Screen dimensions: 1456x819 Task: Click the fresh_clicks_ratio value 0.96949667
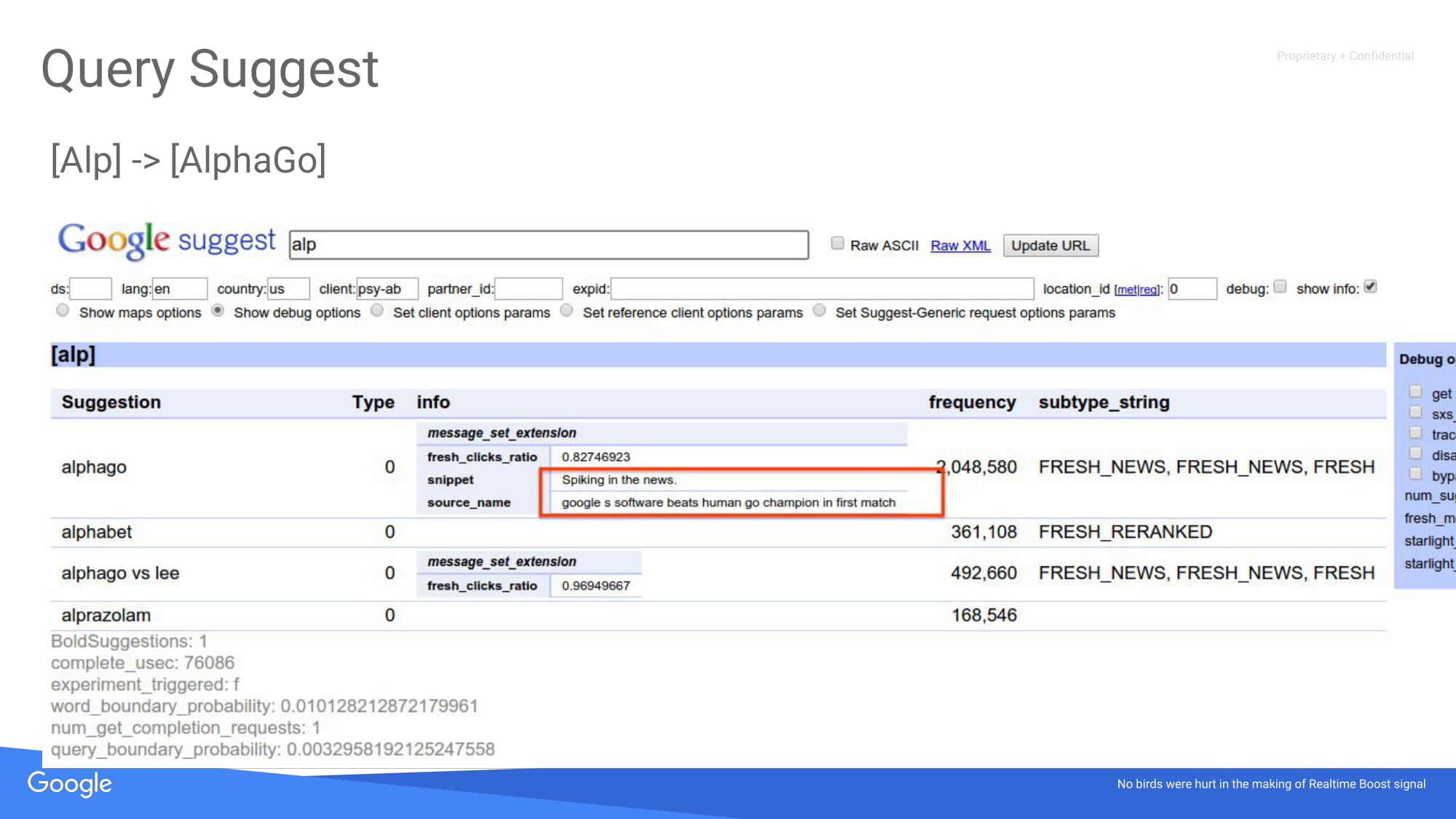pos(596,586)
